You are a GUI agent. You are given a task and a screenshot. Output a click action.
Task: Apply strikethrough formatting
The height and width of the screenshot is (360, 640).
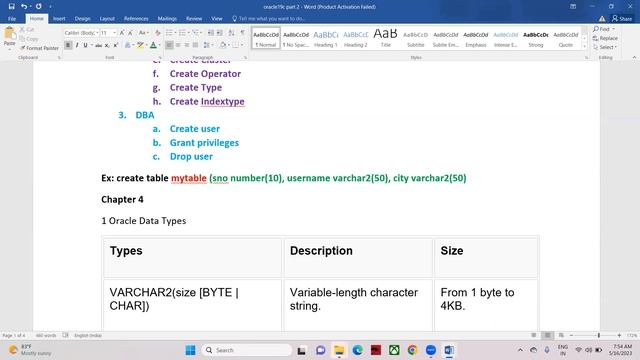click(98, 45)
